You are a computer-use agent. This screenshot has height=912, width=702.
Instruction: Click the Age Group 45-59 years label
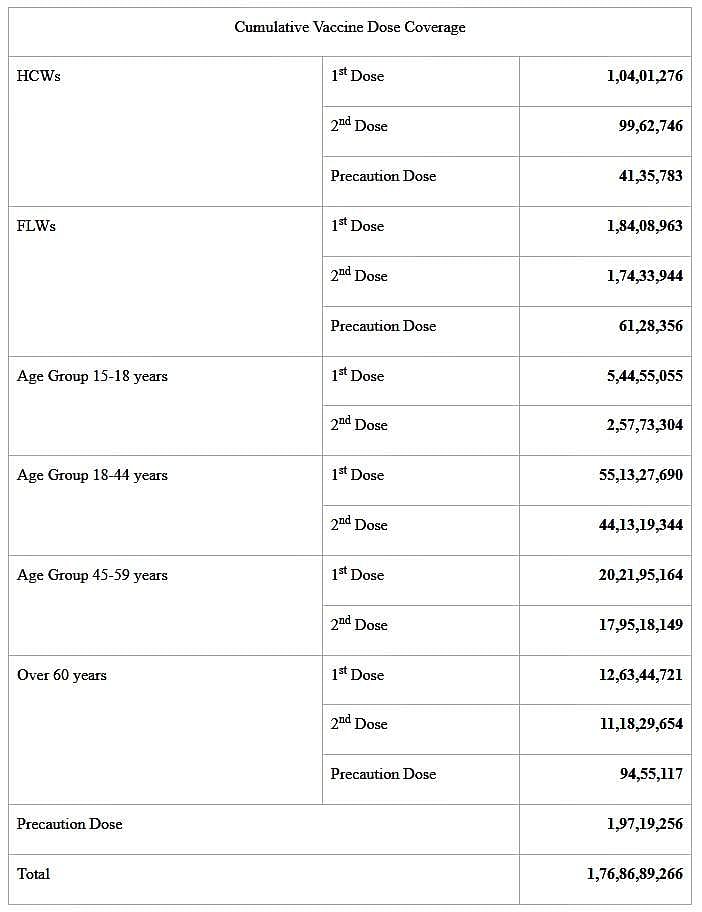tap(92, 575)
